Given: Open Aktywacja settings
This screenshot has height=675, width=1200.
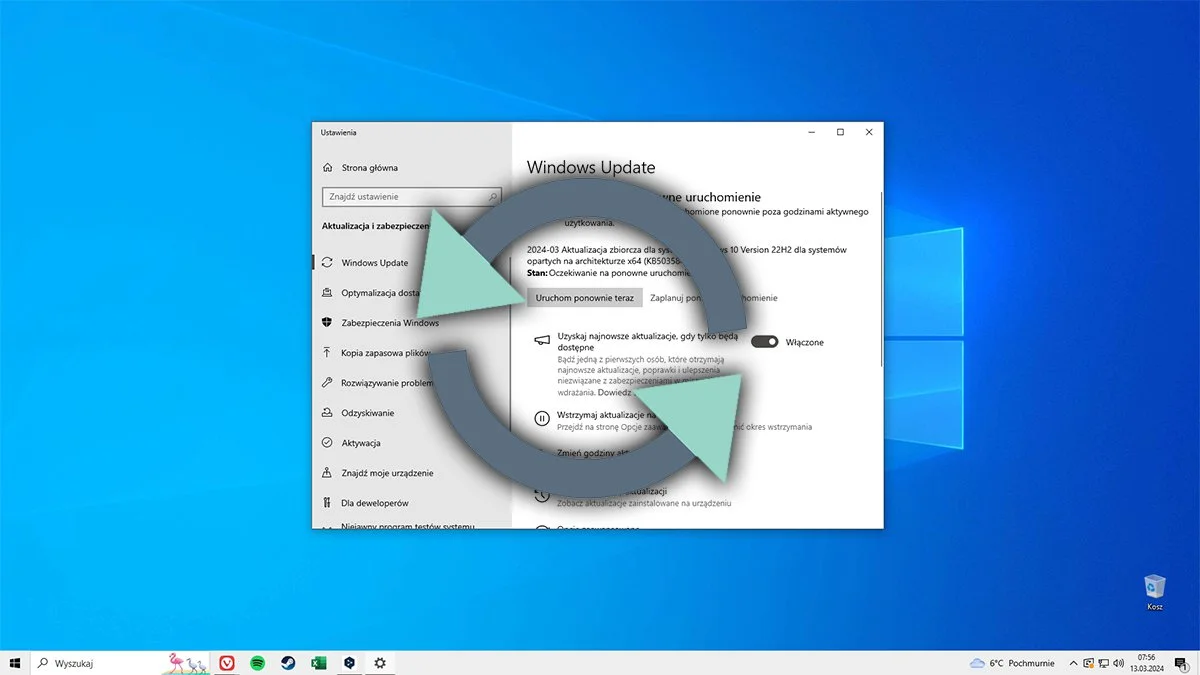Looking at the screenshot, I should pos(362,442).
